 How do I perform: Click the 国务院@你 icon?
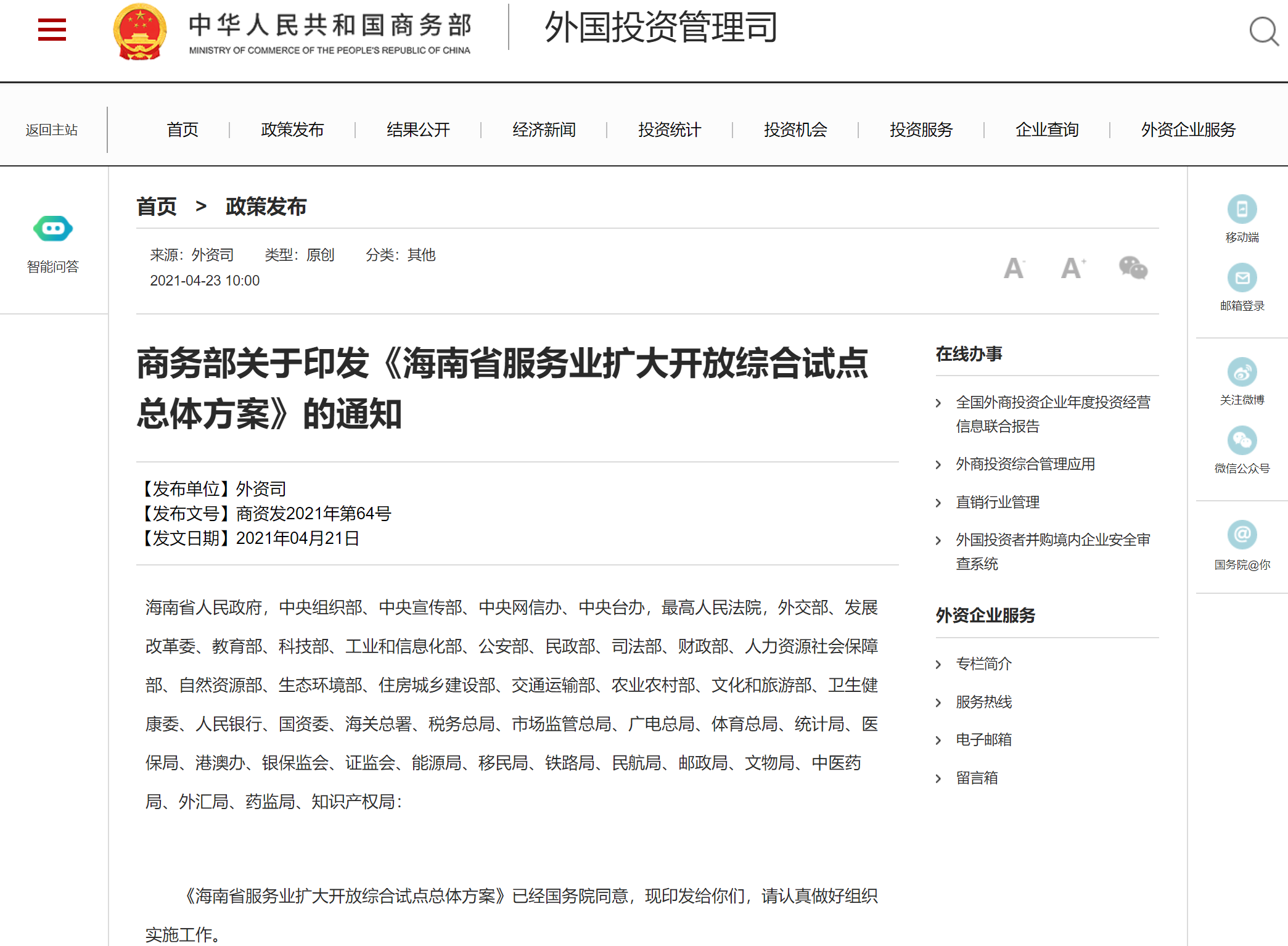point(1242,535)
